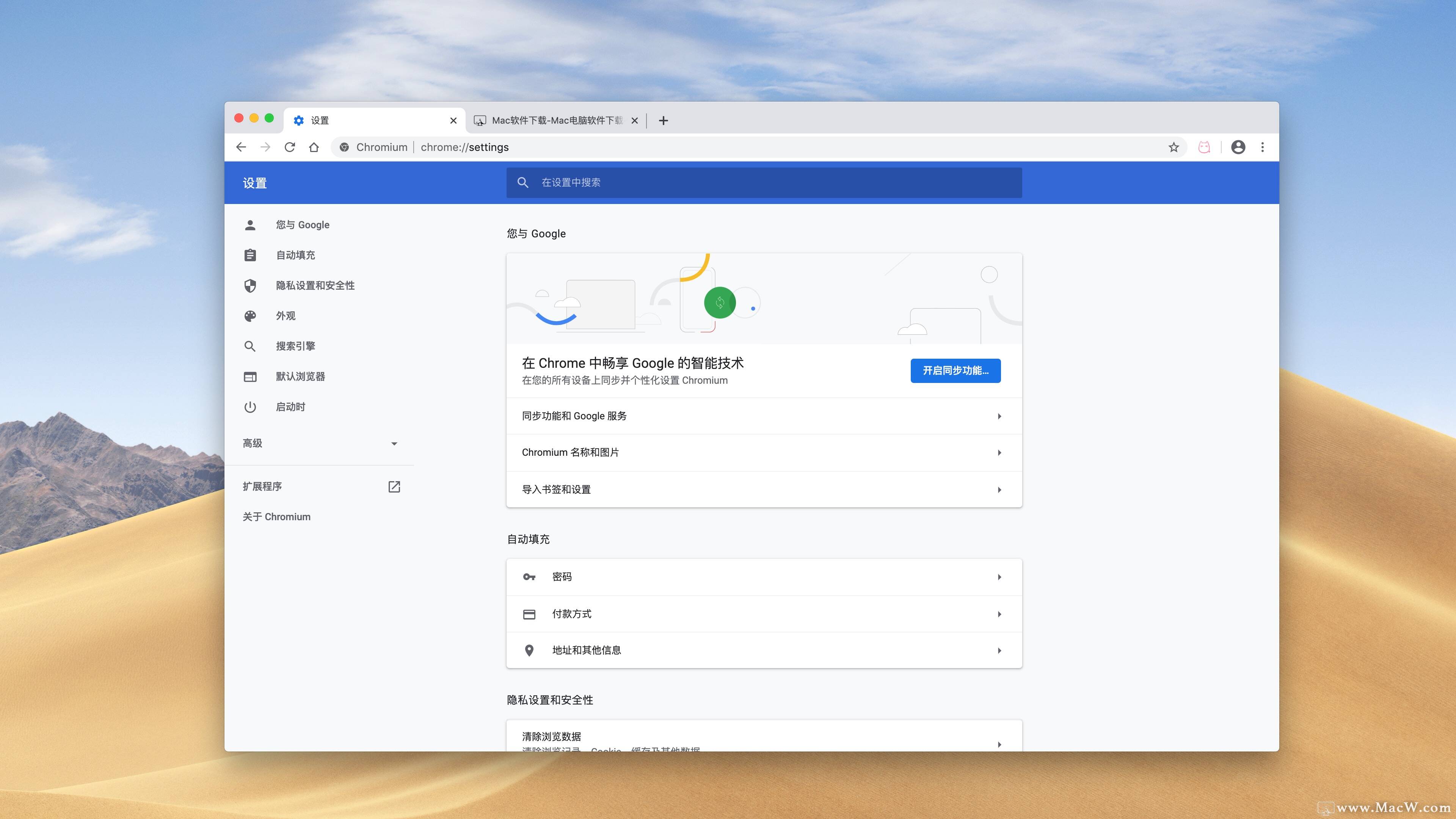Open the pink cat extension icon
Viewport: 1456px width, 819px height.
[x=1205, y=147]
